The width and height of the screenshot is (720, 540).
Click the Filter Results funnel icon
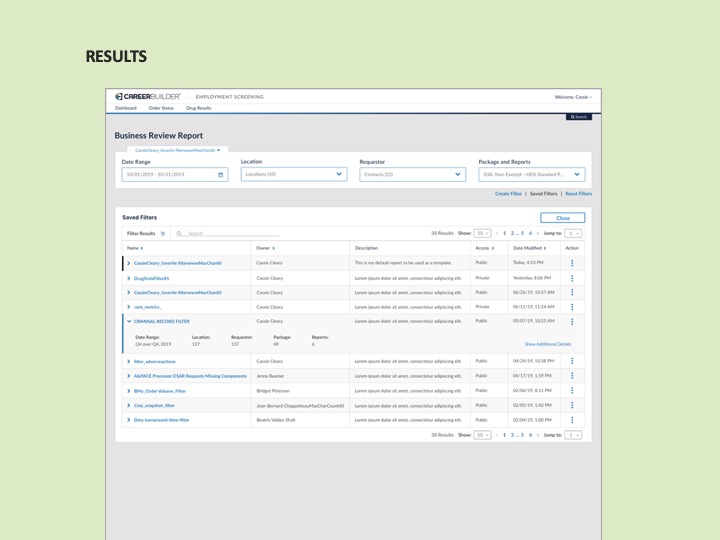(x=163, y=234)
